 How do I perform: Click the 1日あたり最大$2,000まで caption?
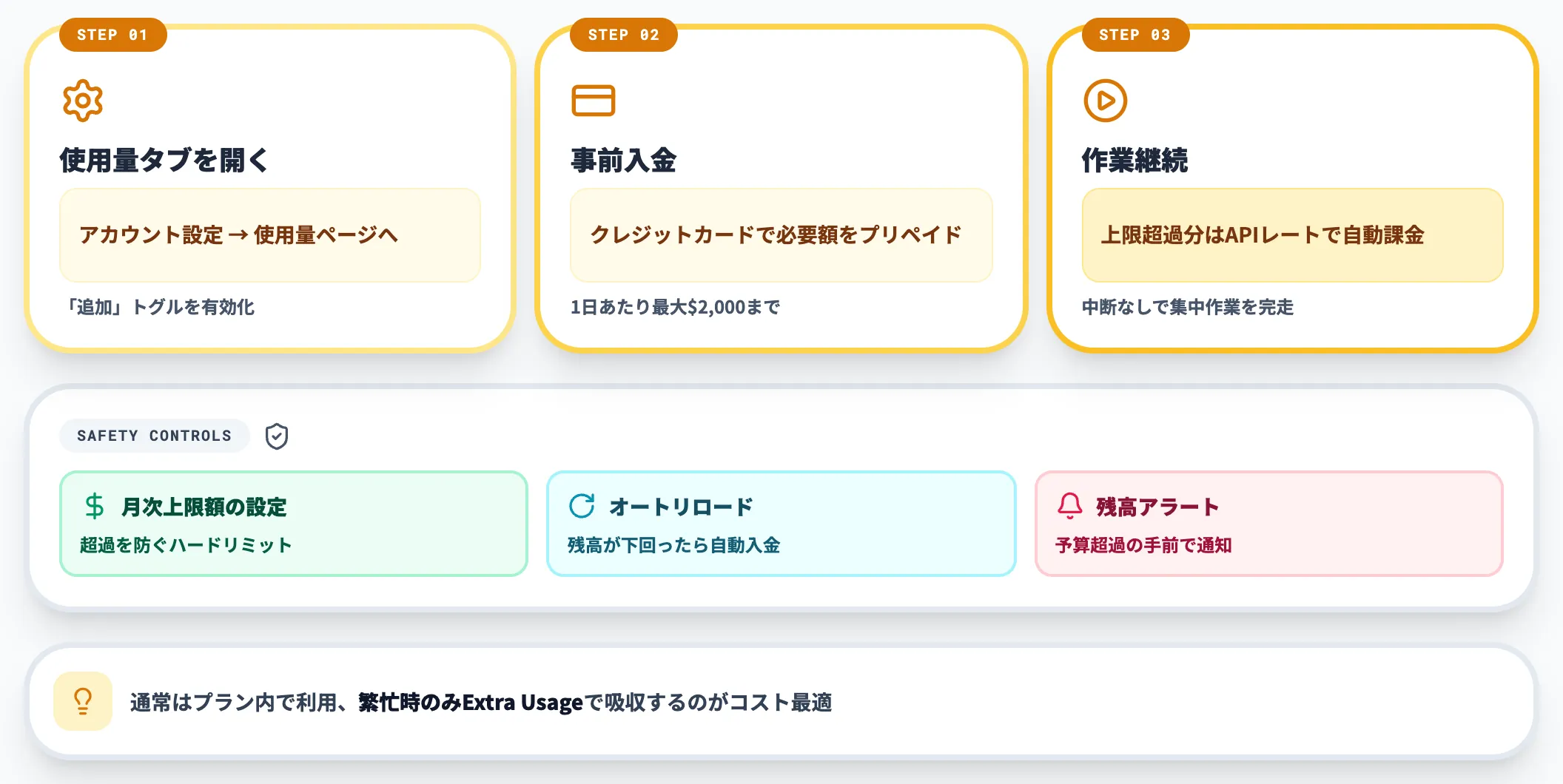675,307
